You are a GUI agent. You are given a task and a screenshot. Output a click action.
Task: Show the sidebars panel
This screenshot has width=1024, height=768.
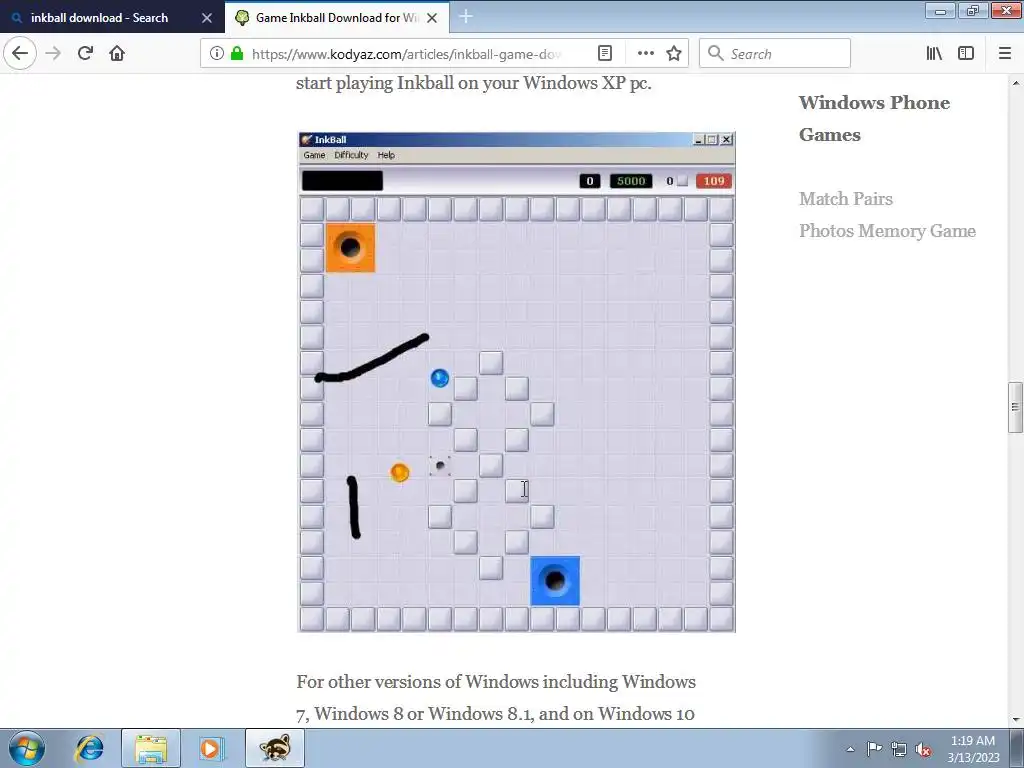(966, 54)
